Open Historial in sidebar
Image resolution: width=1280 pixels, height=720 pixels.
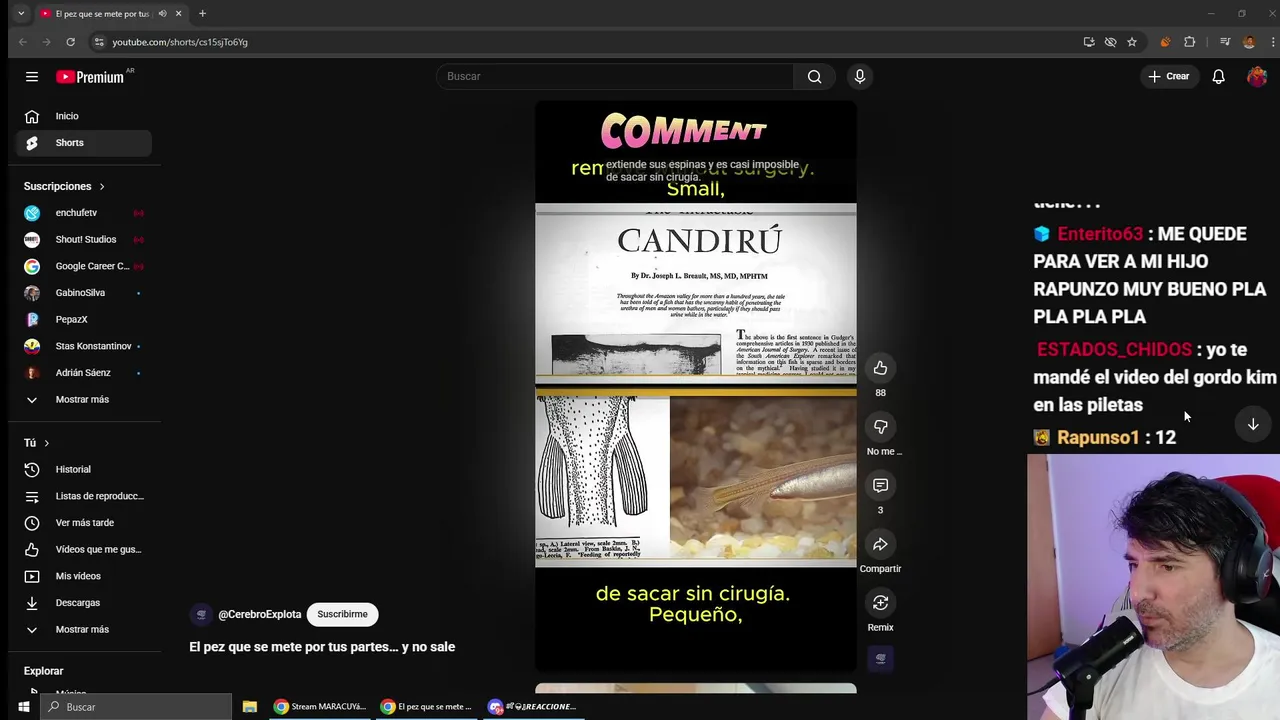[x=84, y=470]
